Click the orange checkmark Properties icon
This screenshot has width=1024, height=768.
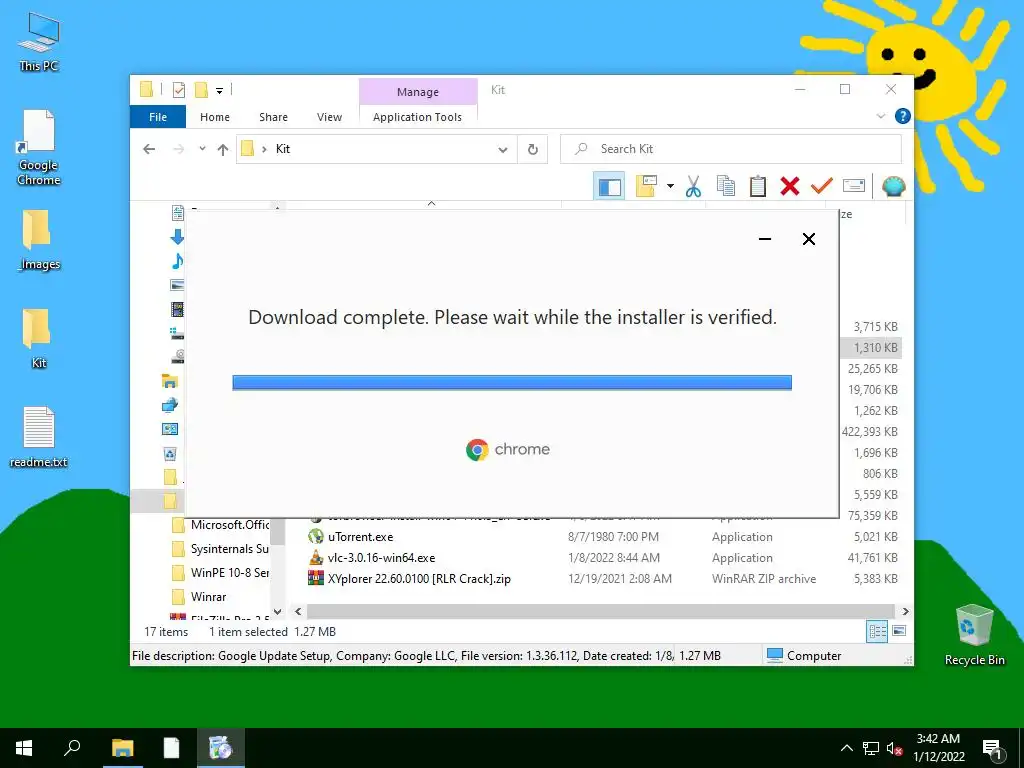tap(822, 186)
